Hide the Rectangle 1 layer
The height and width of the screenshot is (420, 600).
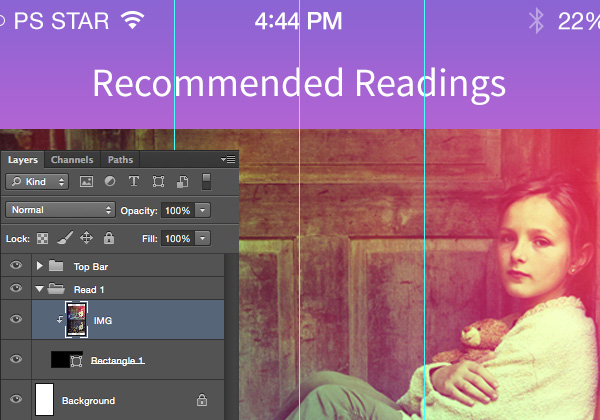coord(16,359)
